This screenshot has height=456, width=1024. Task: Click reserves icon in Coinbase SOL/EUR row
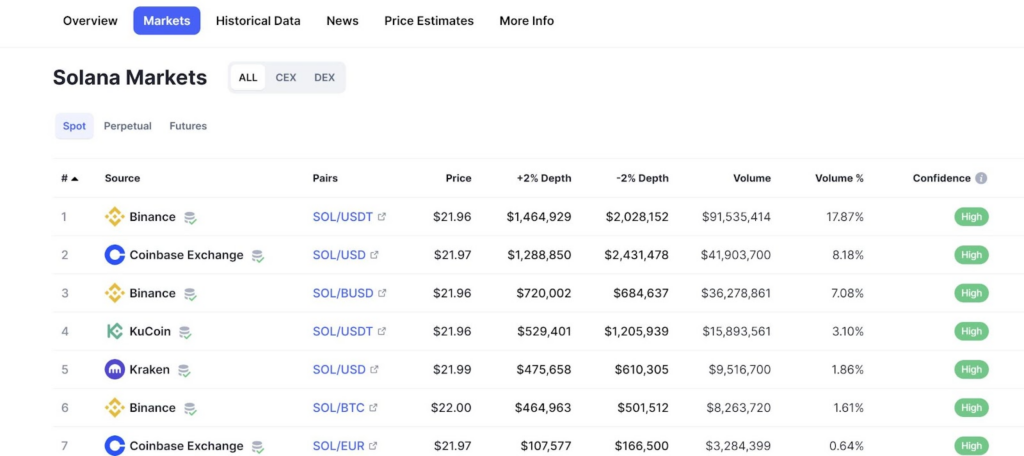click(258, 447)
